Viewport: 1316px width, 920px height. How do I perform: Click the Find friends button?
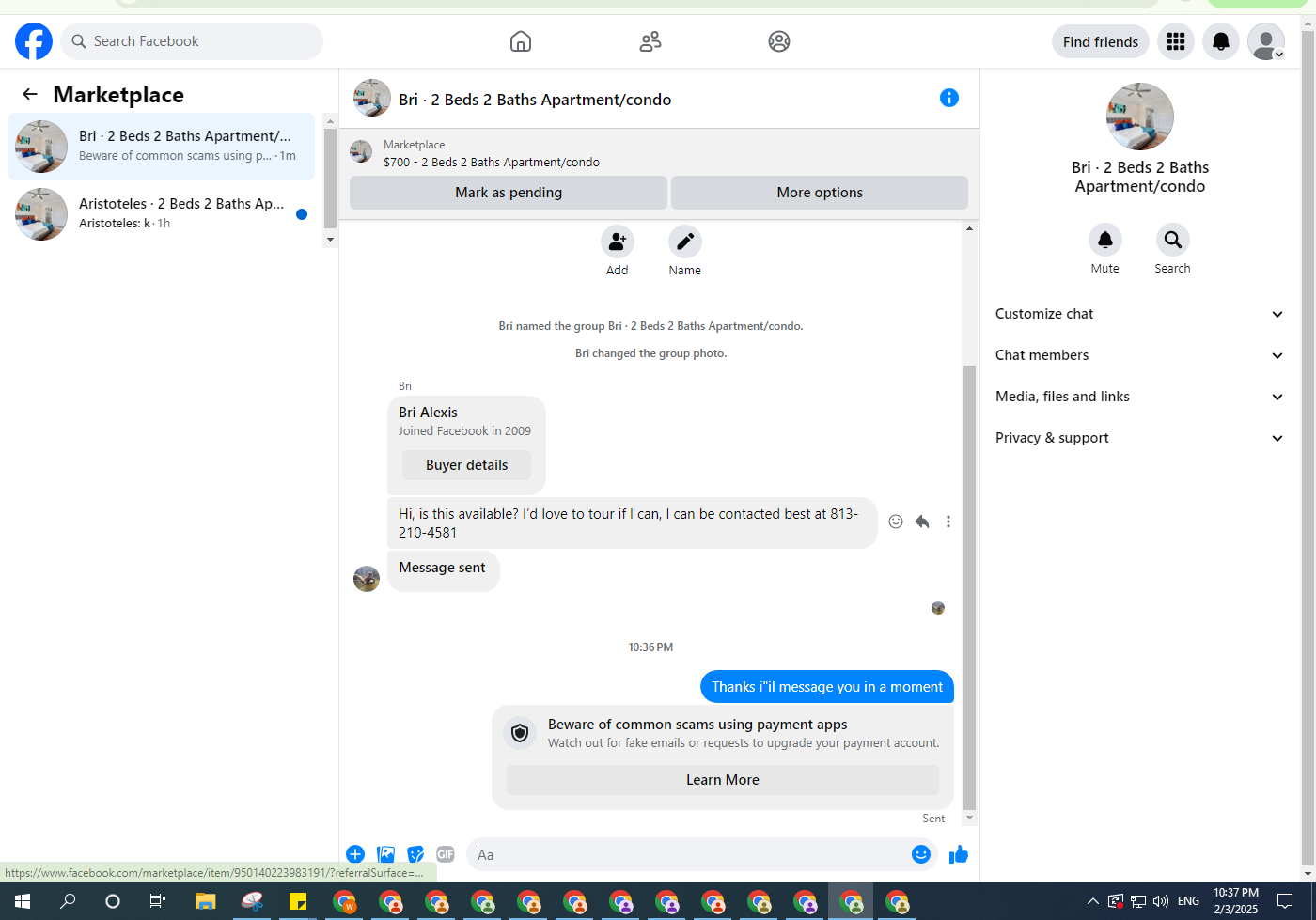1101,41
